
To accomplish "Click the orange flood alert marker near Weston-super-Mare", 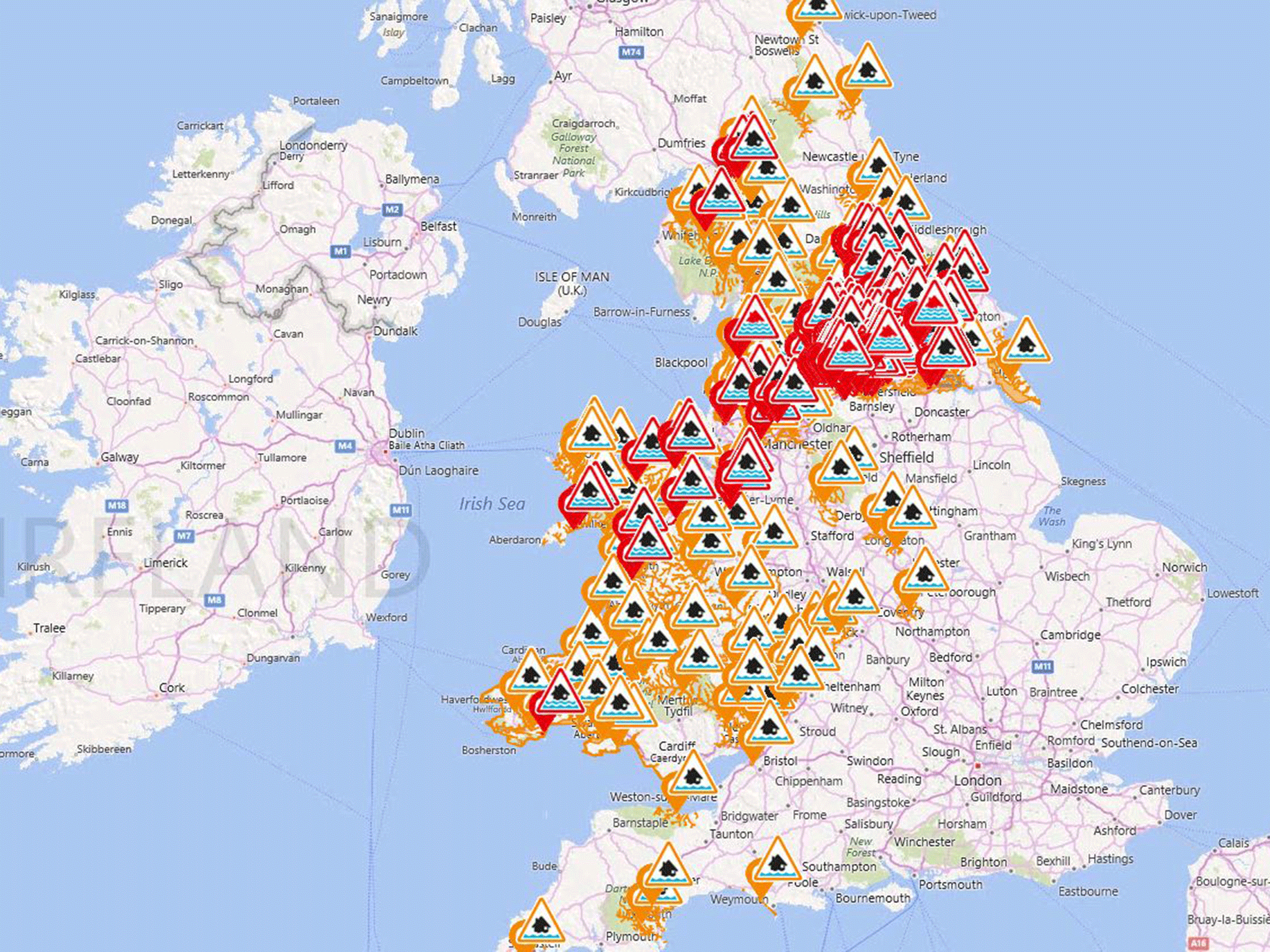I will pyautogui.click(x=693, y=775).
